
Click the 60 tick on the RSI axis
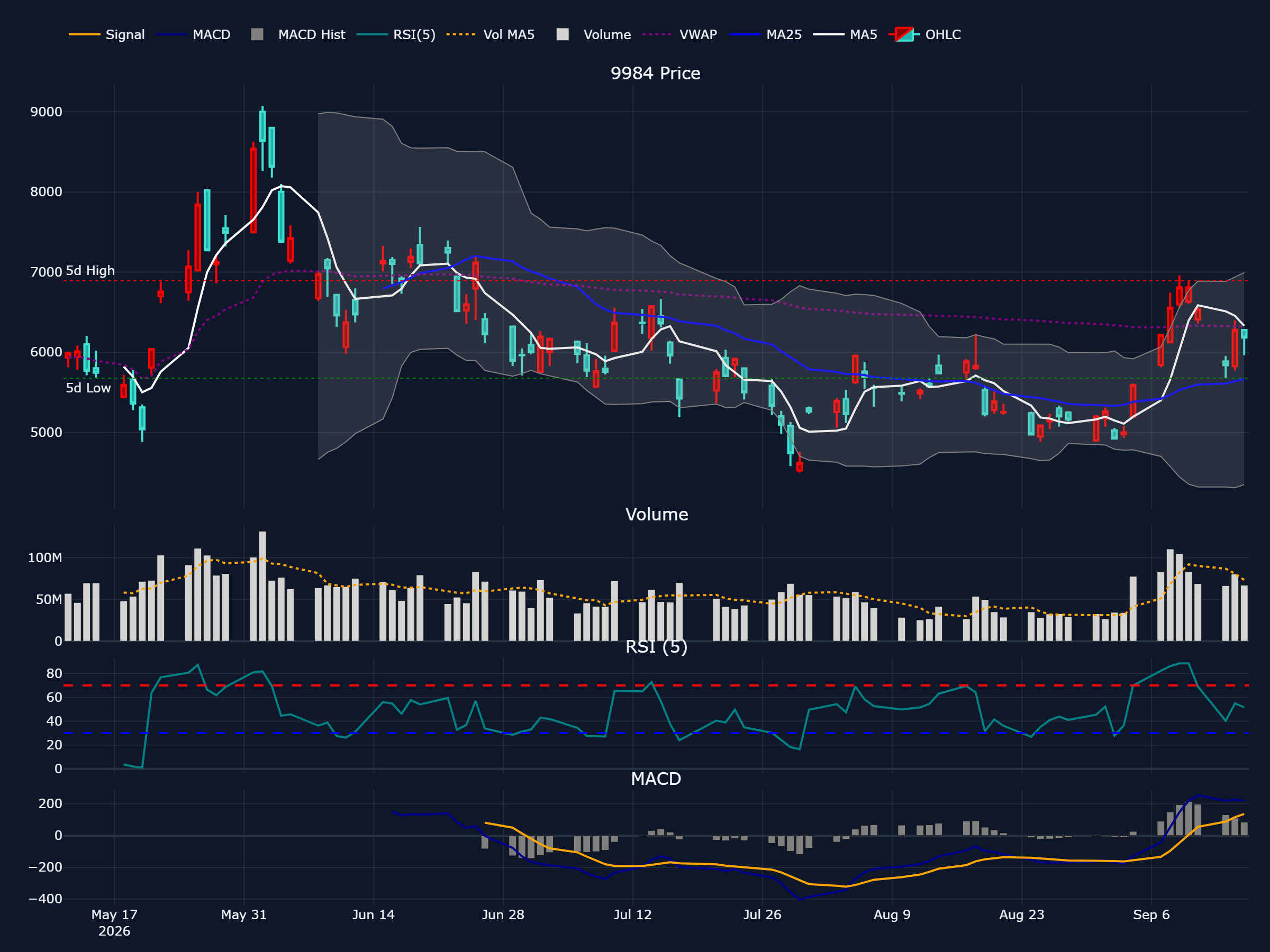[x=54, y=697]
